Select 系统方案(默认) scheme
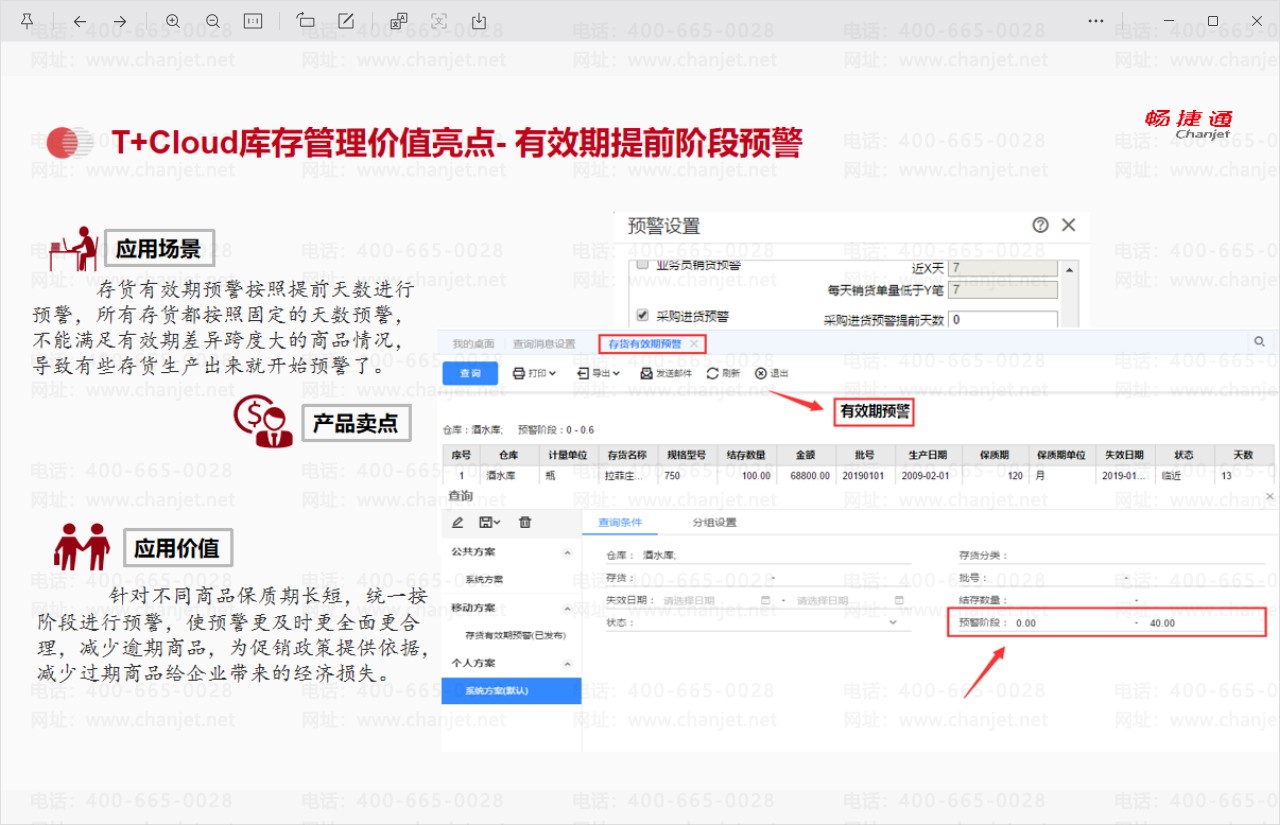Screen dimensions: 1280x825 tap(511, 691)
